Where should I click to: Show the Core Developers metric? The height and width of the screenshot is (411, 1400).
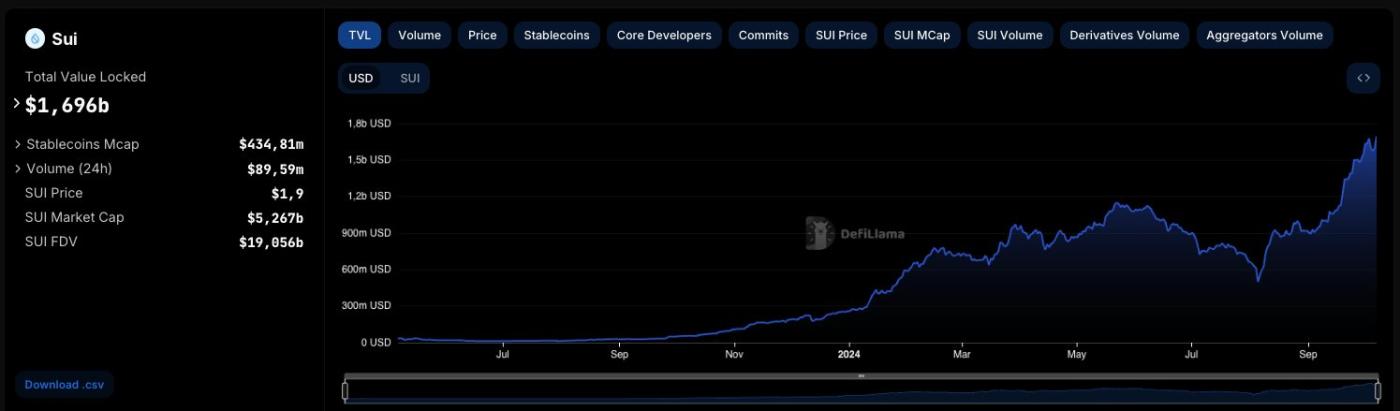click(664, 35)
